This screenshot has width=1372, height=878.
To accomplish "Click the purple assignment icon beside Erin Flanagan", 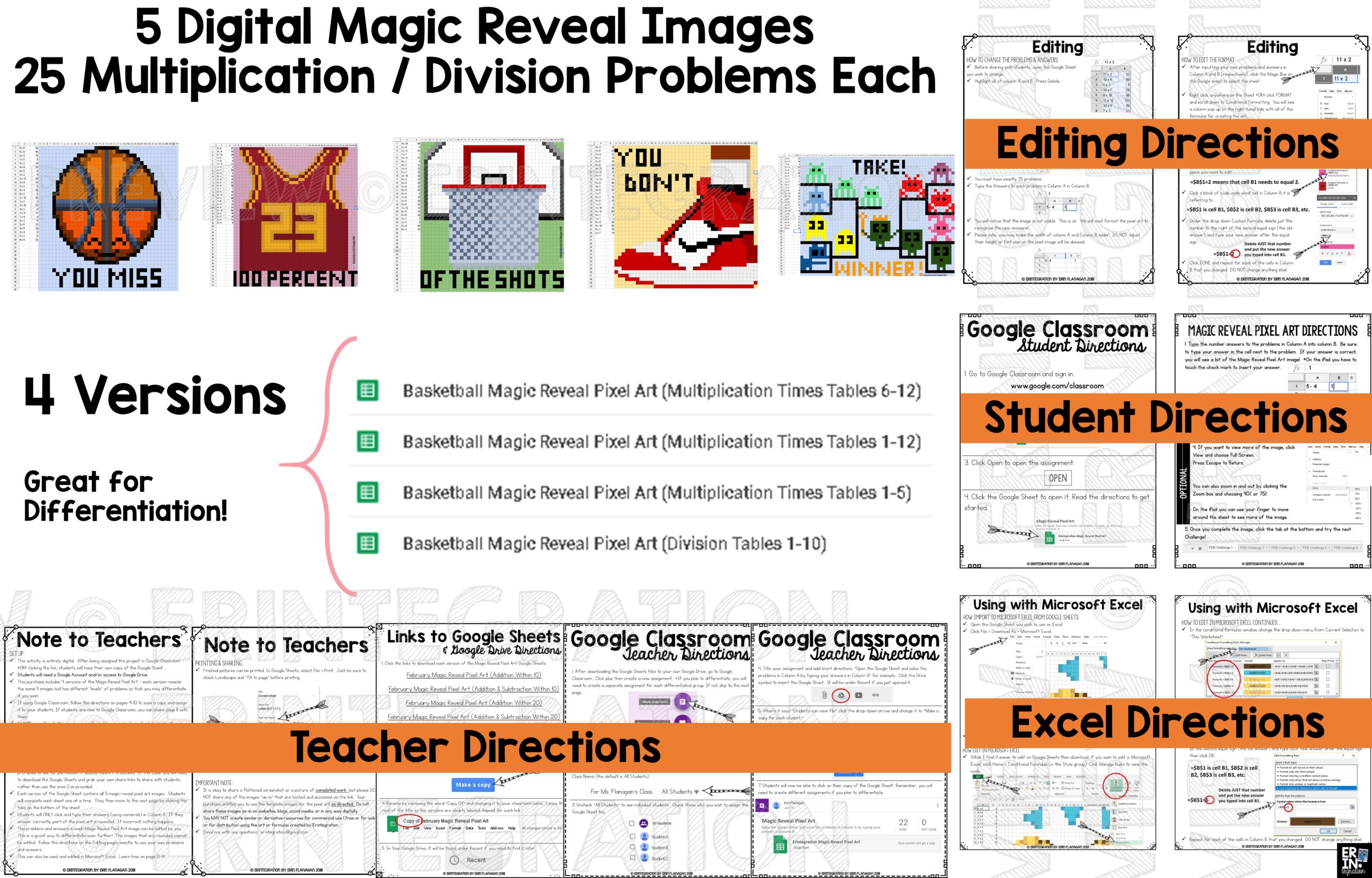I will pyautogui.click(x=763, y=806).
